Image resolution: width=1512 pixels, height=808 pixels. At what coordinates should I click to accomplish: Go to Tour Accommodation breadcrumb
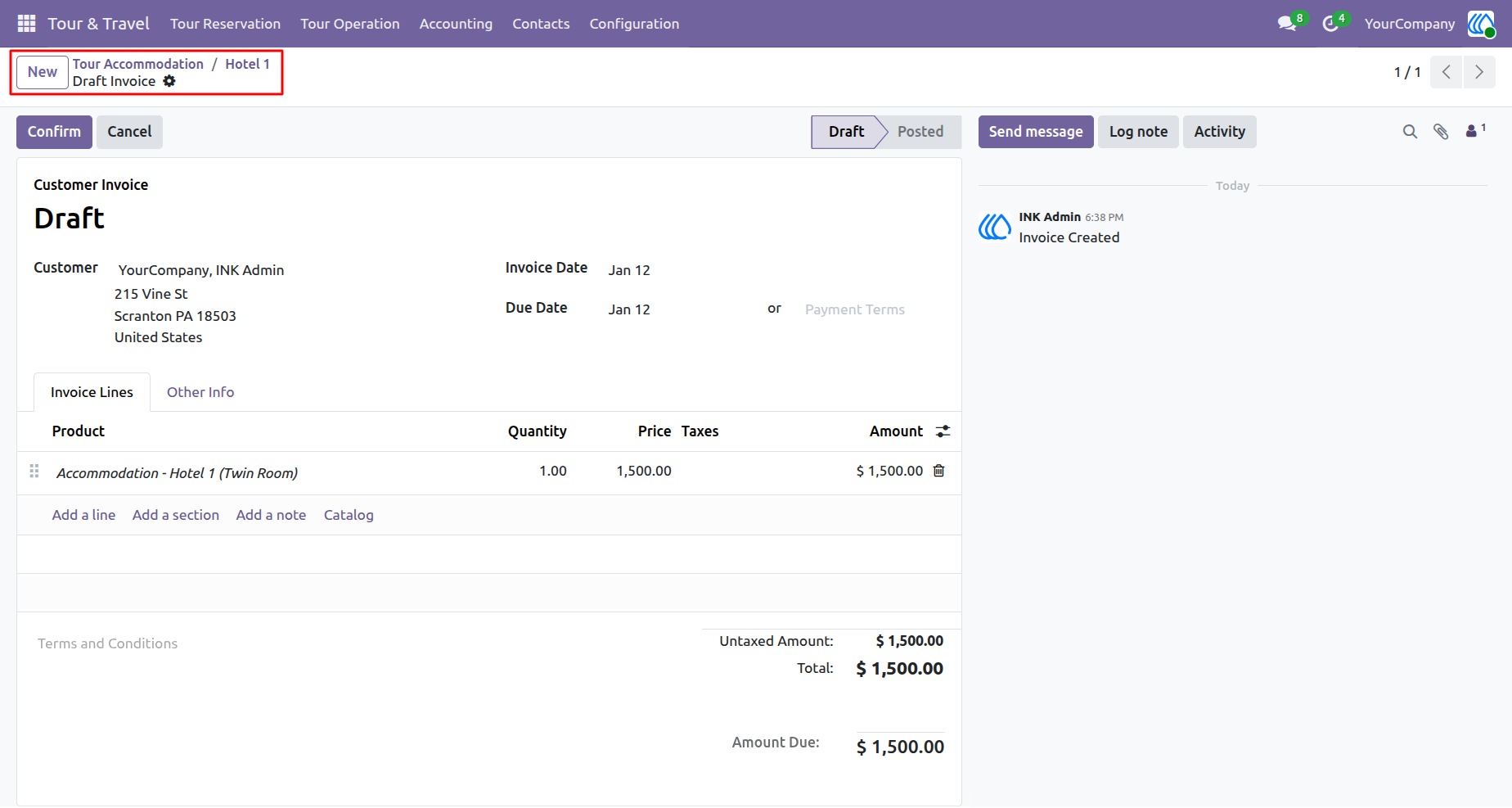[x=138, y=64]
